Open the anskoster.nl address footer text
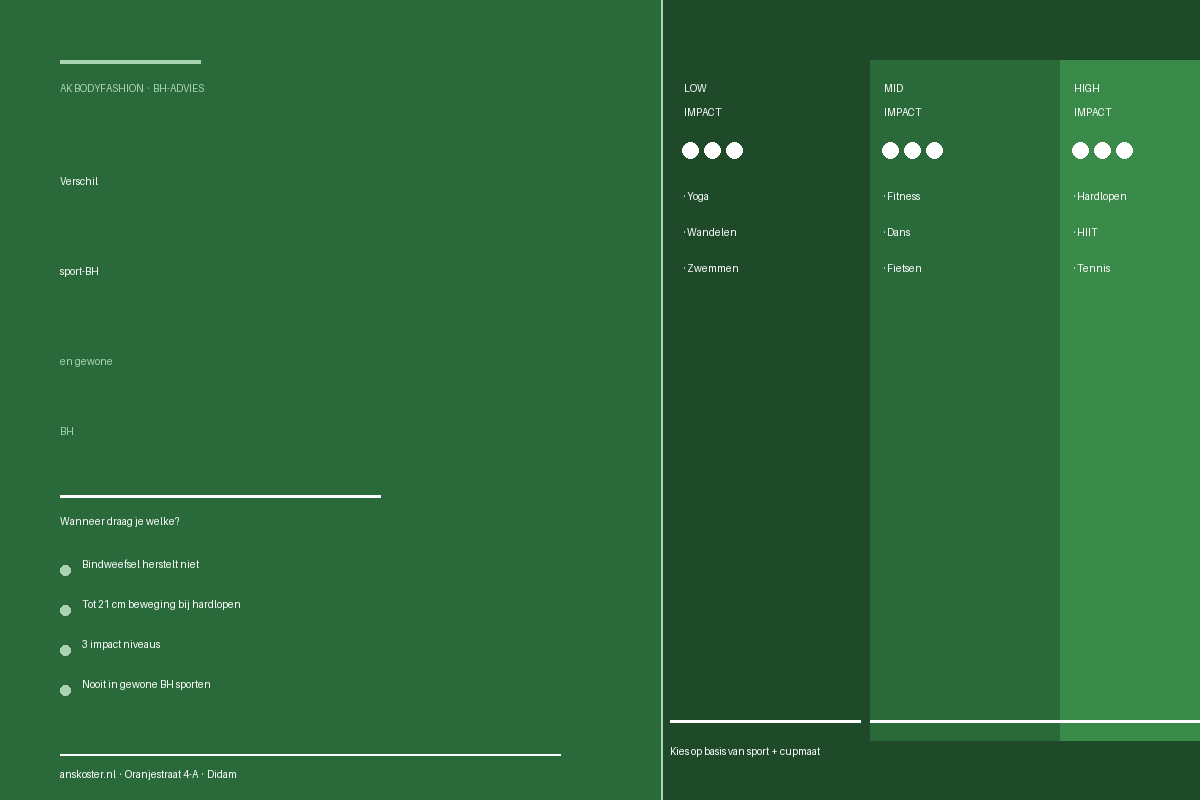 (148, 775)
